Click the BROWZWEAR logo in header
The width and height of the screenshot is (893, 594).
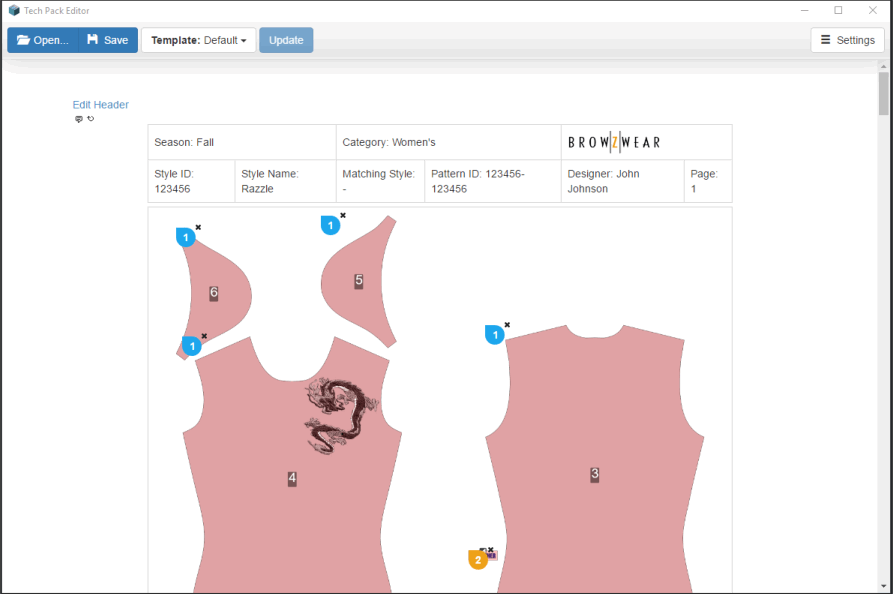pos(614,142)
